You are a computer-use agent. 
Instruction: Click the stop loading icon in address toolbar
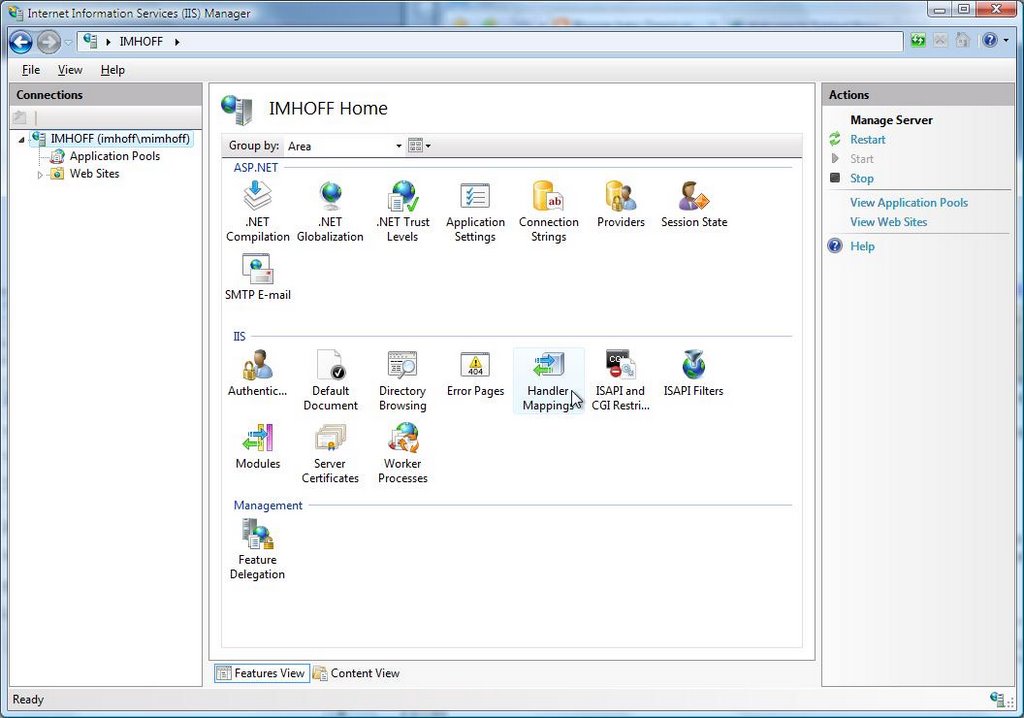pos(940,41)
